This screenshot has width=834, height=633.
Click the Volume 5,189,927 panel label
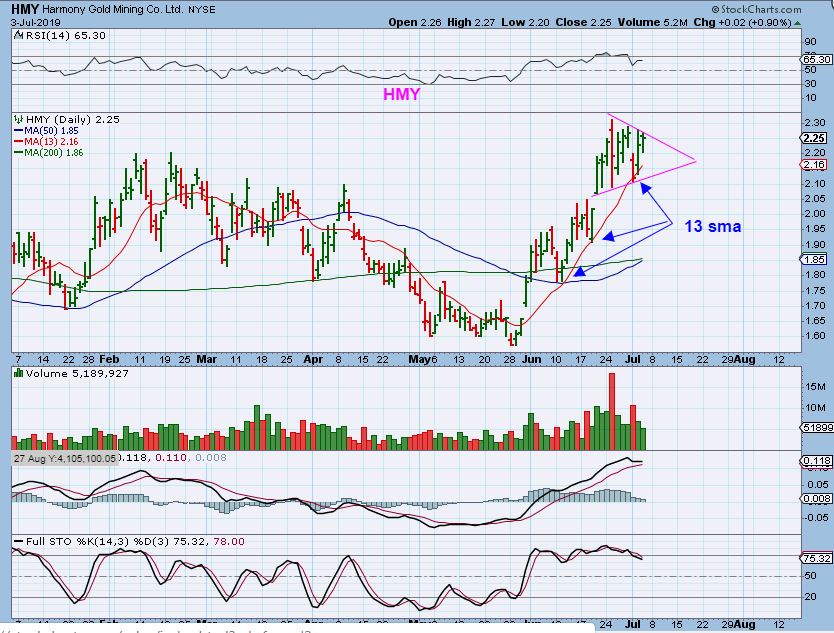77,373
